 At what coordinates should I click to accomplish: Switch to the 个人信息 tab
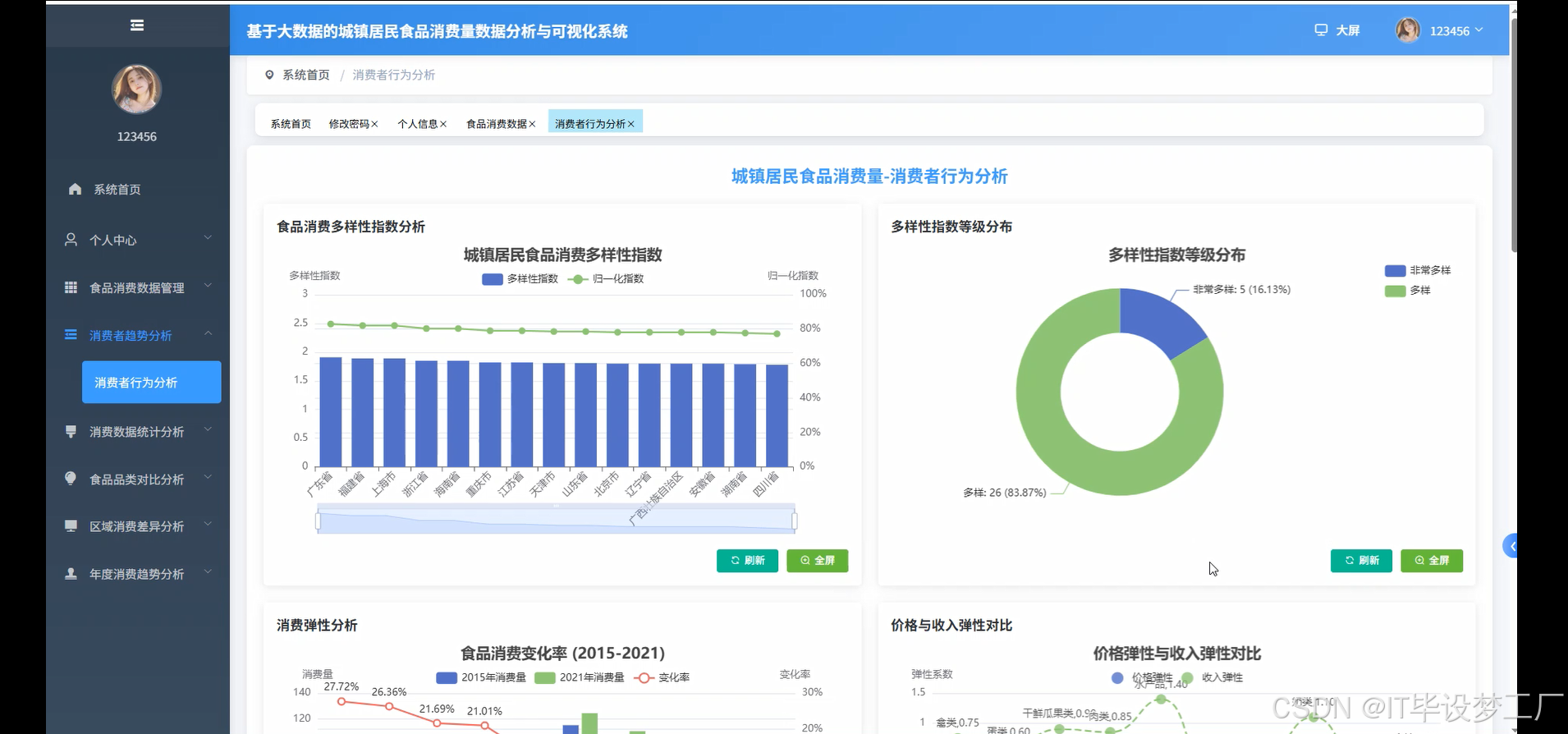click(x=418, y=124)
